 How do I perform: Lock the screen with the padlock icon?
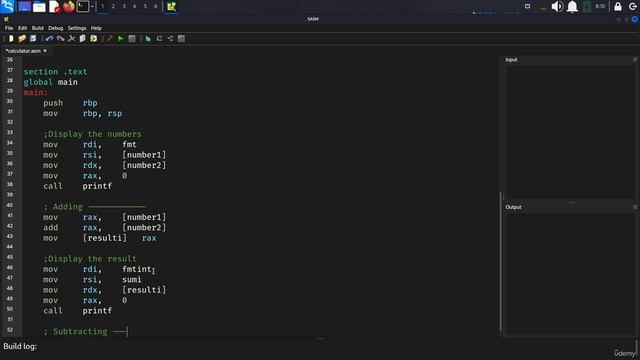point(618,6)
